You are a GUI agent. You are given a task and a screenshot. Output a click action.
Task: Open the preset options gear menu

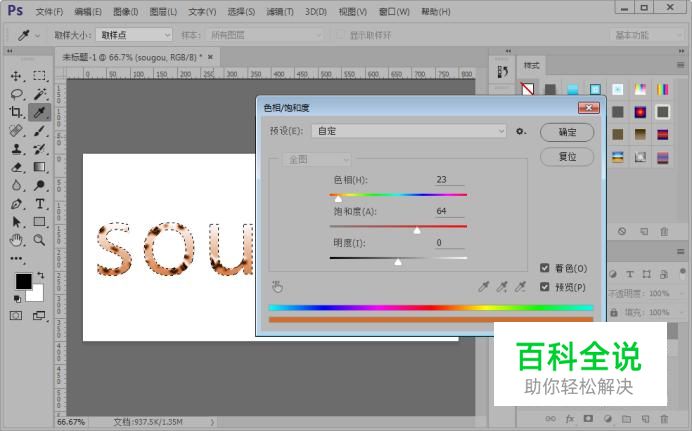521,131
